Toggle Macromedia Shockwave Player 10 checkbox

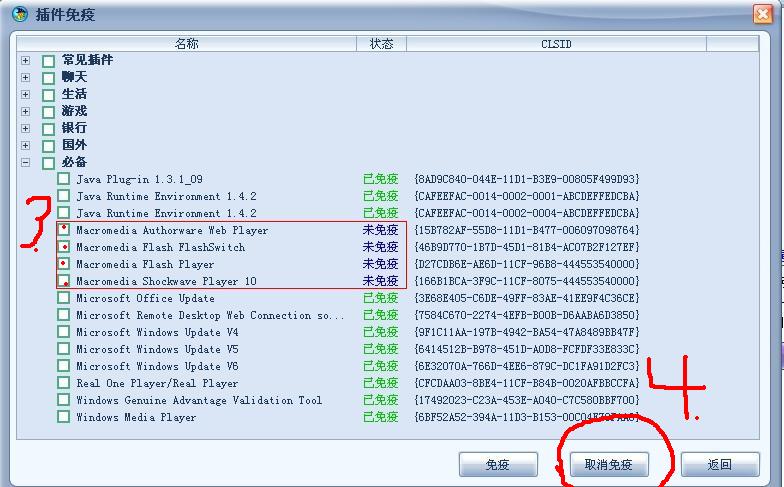coord(64,280)
